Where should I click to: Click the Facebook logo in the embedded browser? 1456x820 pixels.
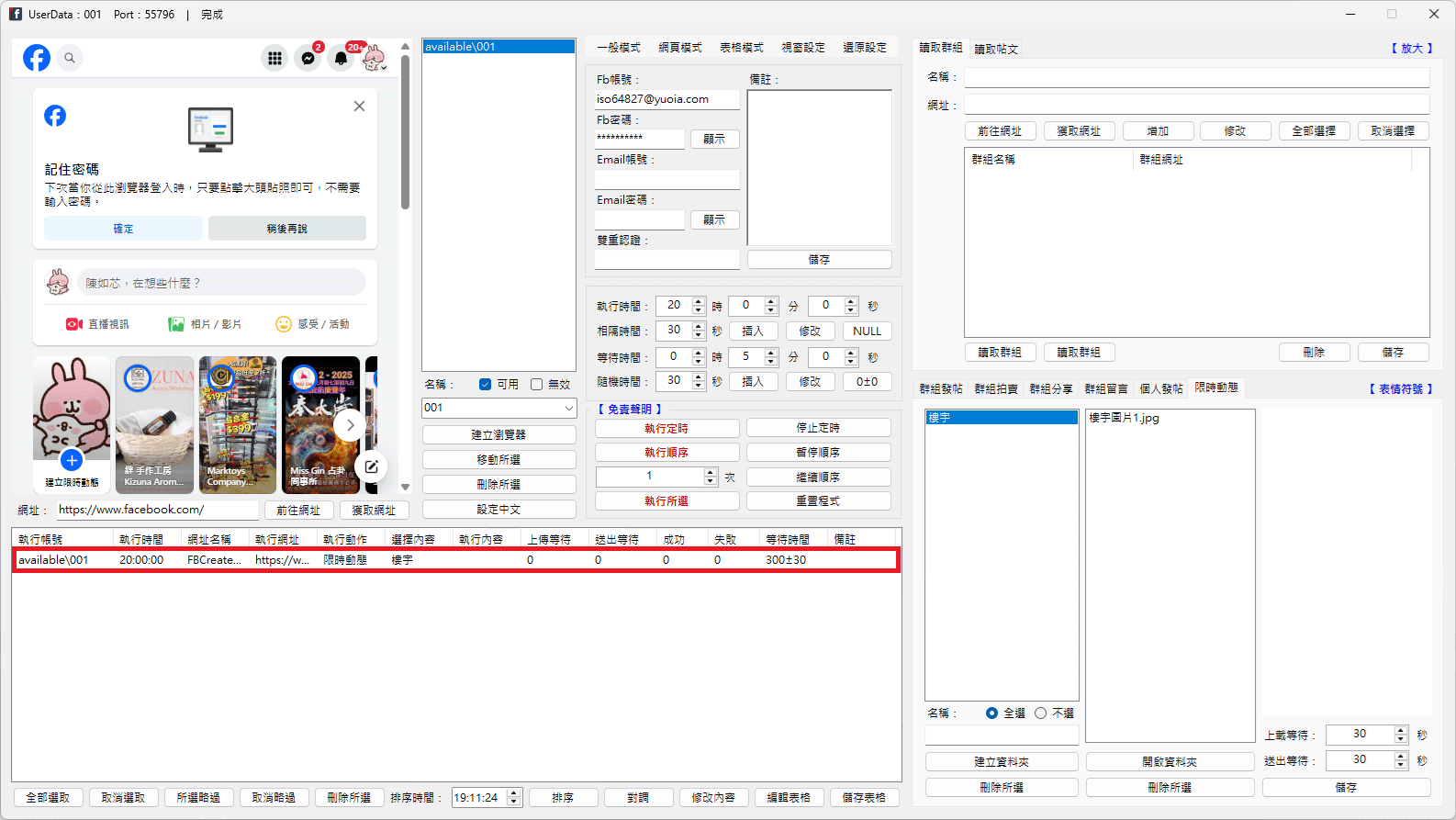click(x=37, y=58)
